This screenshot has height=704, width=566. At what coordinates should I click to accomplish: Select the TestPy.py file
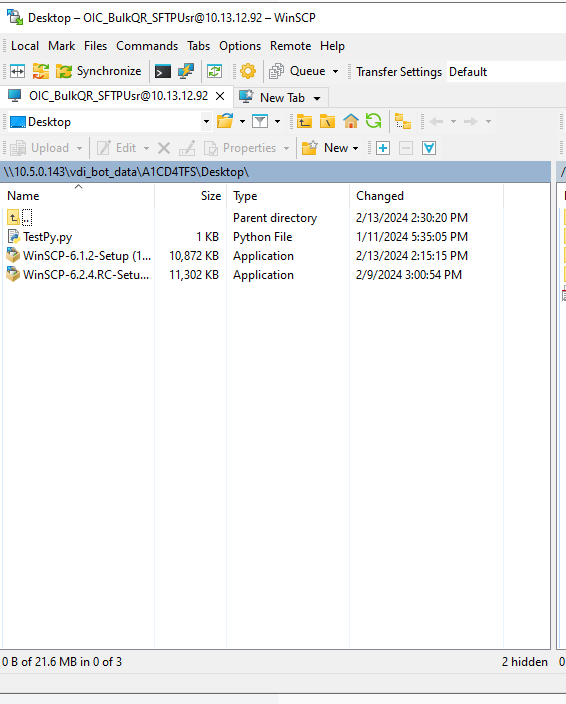click(x=48, y=237)
